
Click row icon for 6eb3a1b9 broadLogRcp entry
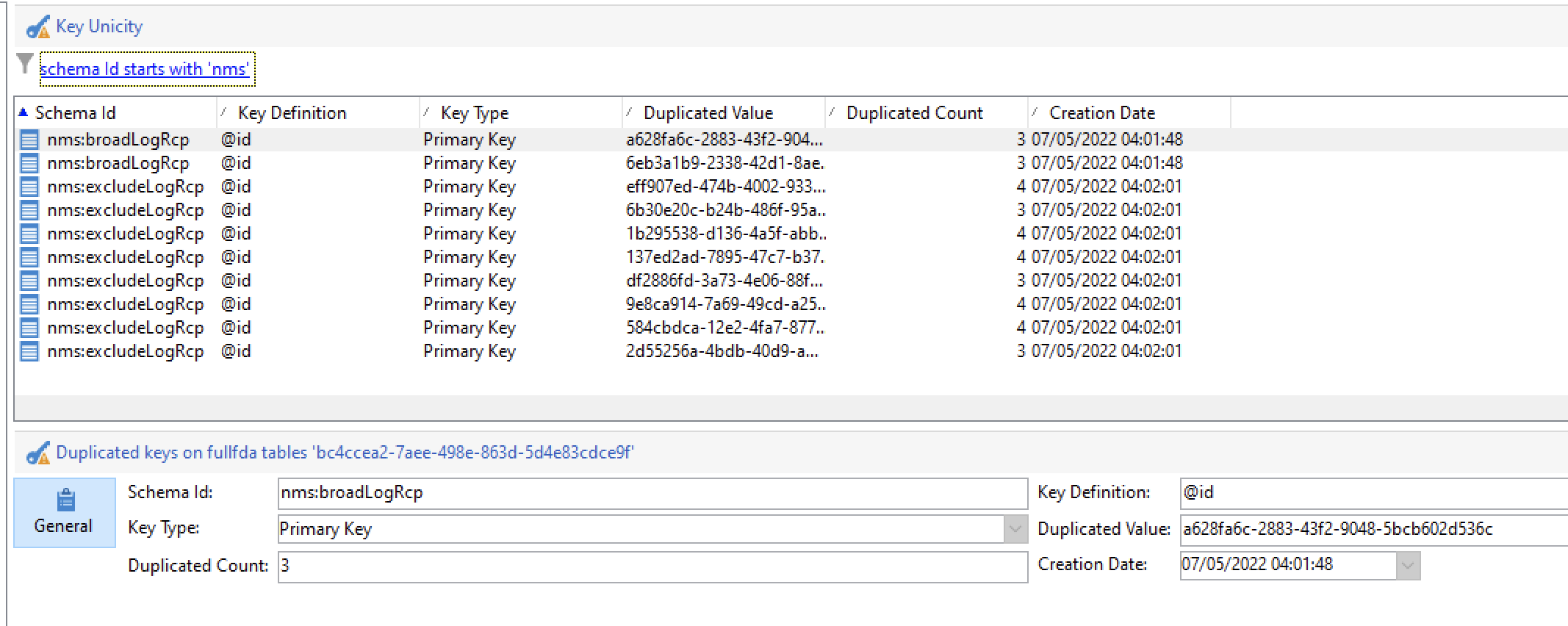pos(29,163)
